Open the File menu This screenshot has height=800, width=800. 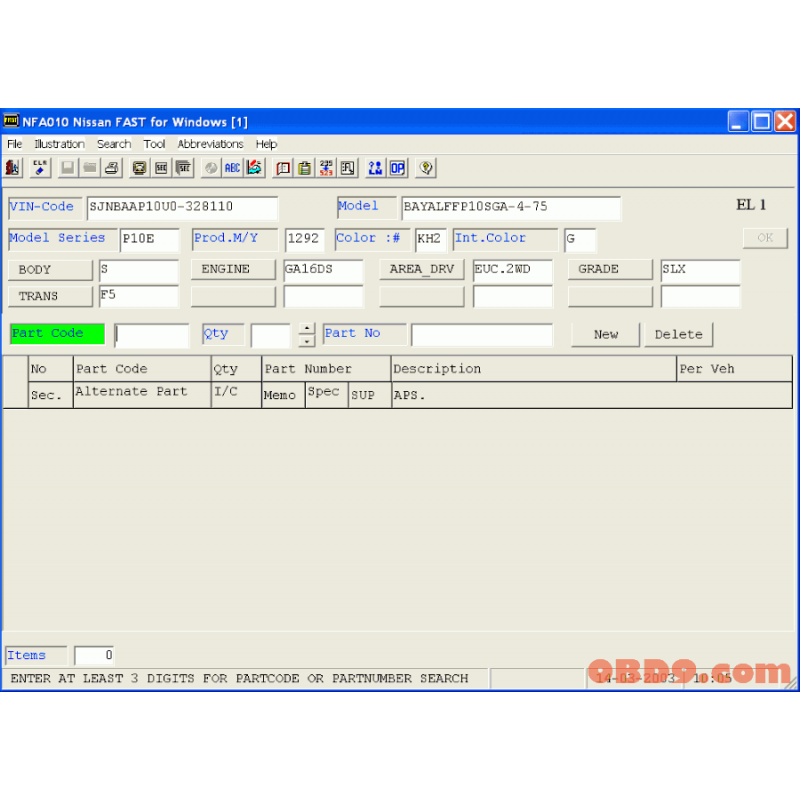15,144
